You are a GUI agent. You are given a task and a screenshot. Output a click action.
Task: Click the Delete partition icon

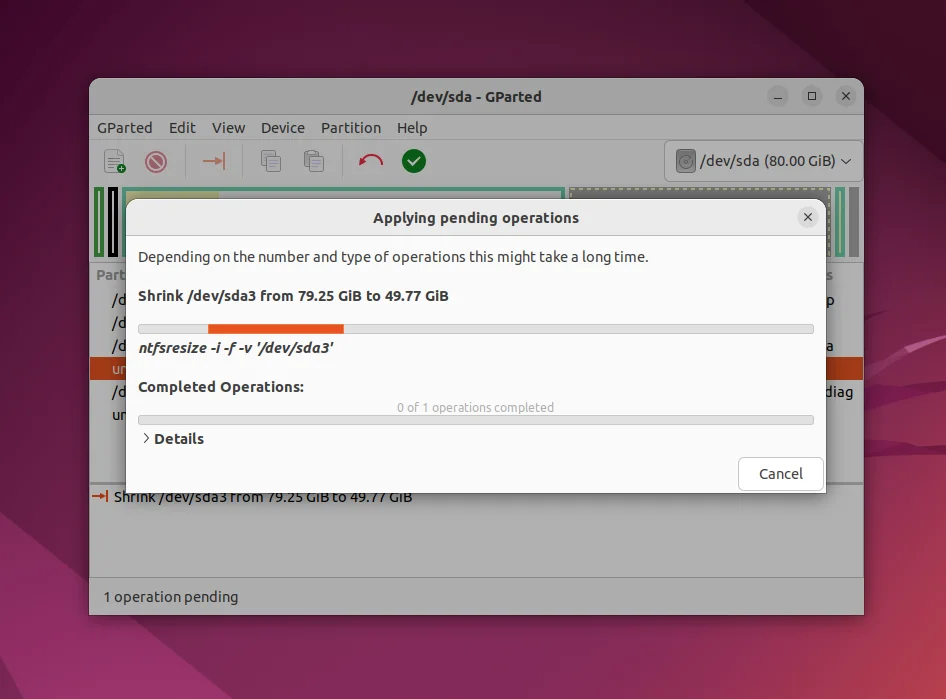pos(156,162)
